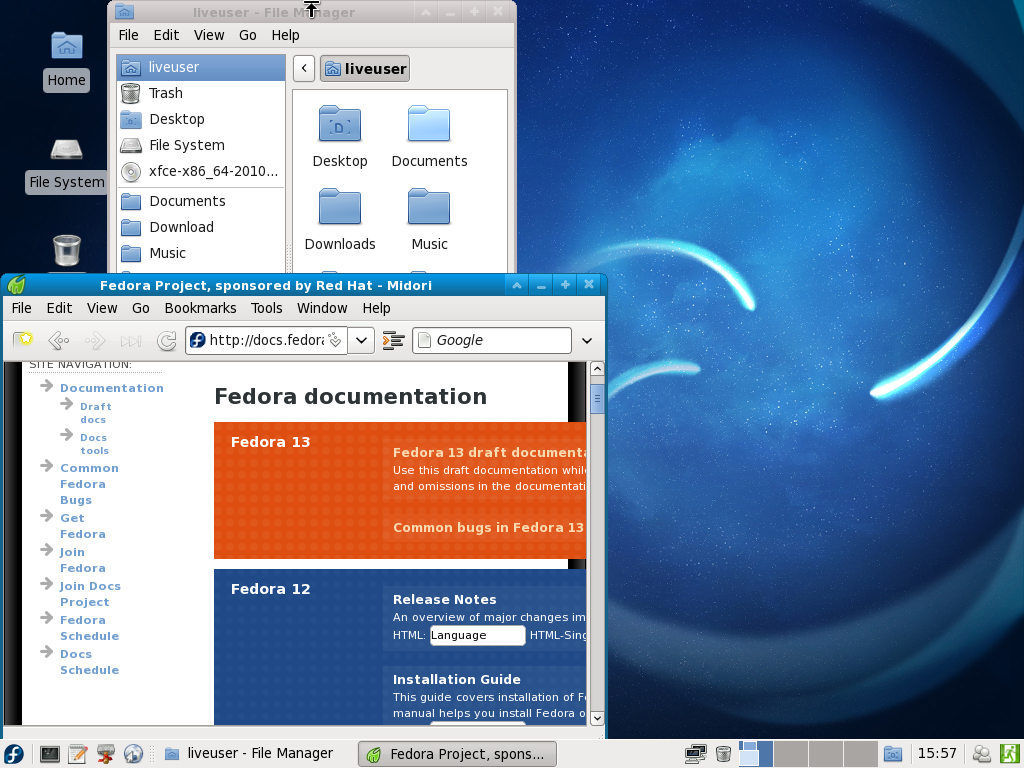This screenshot has height=768, width=1024.
Task: Open the Window menu in Midori
Action: coord(322,308)
